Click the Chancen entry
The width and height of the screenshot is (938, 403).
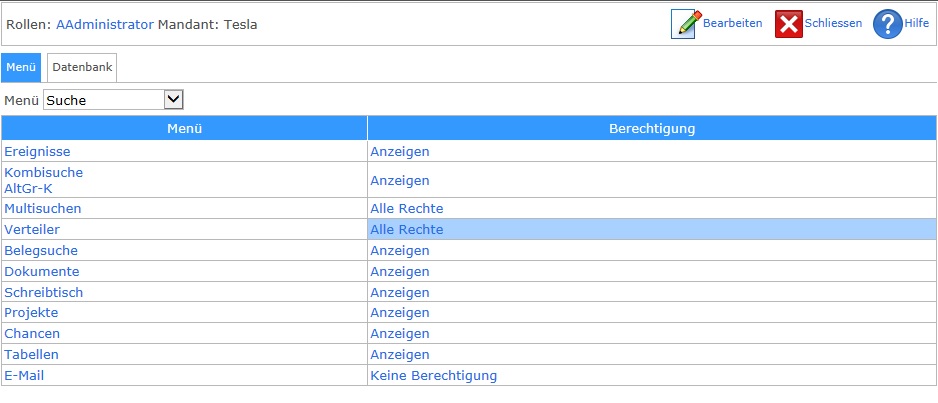(32, 333)
